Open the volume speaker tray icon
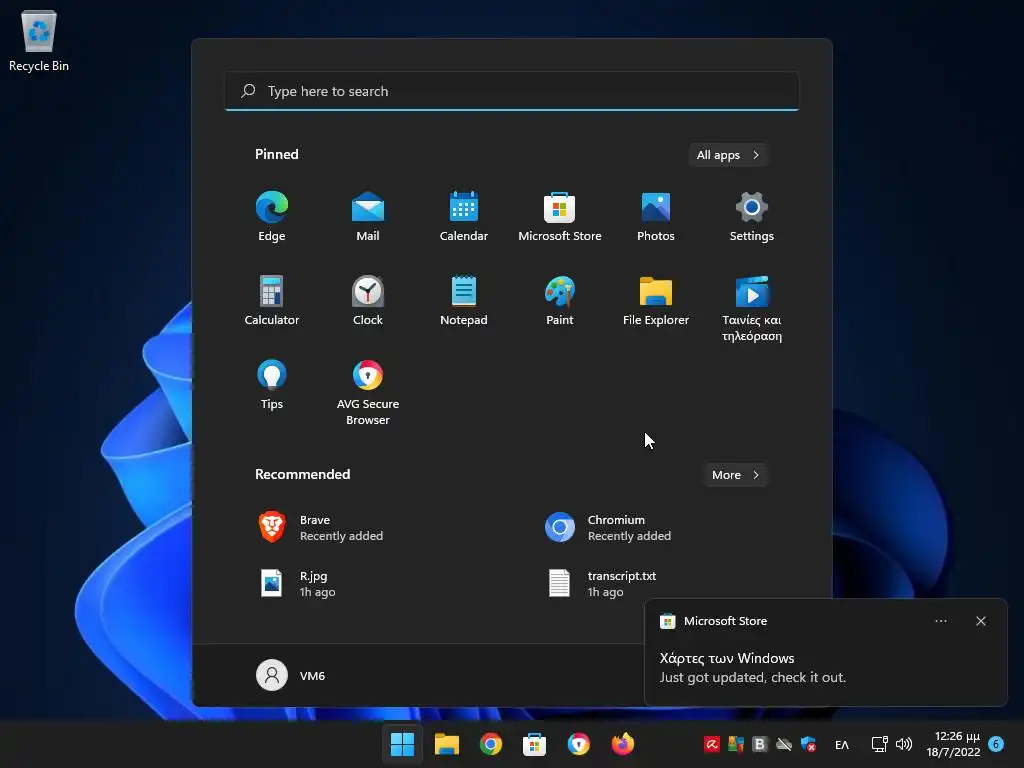The height and width of the screenshot is (768, 1024). pos(904,744)
